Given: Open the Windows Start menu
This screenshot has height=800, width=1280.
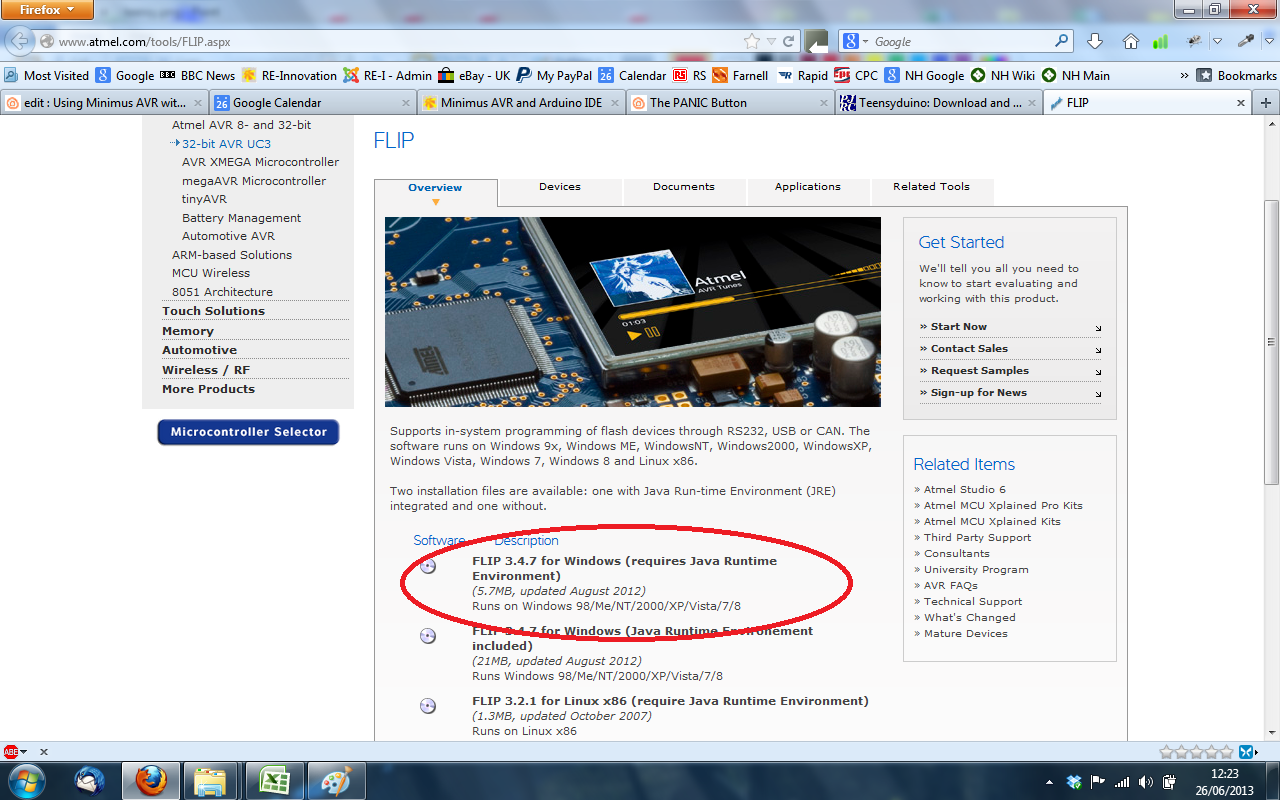Looking at the screenshot, I should pos(26,781).
